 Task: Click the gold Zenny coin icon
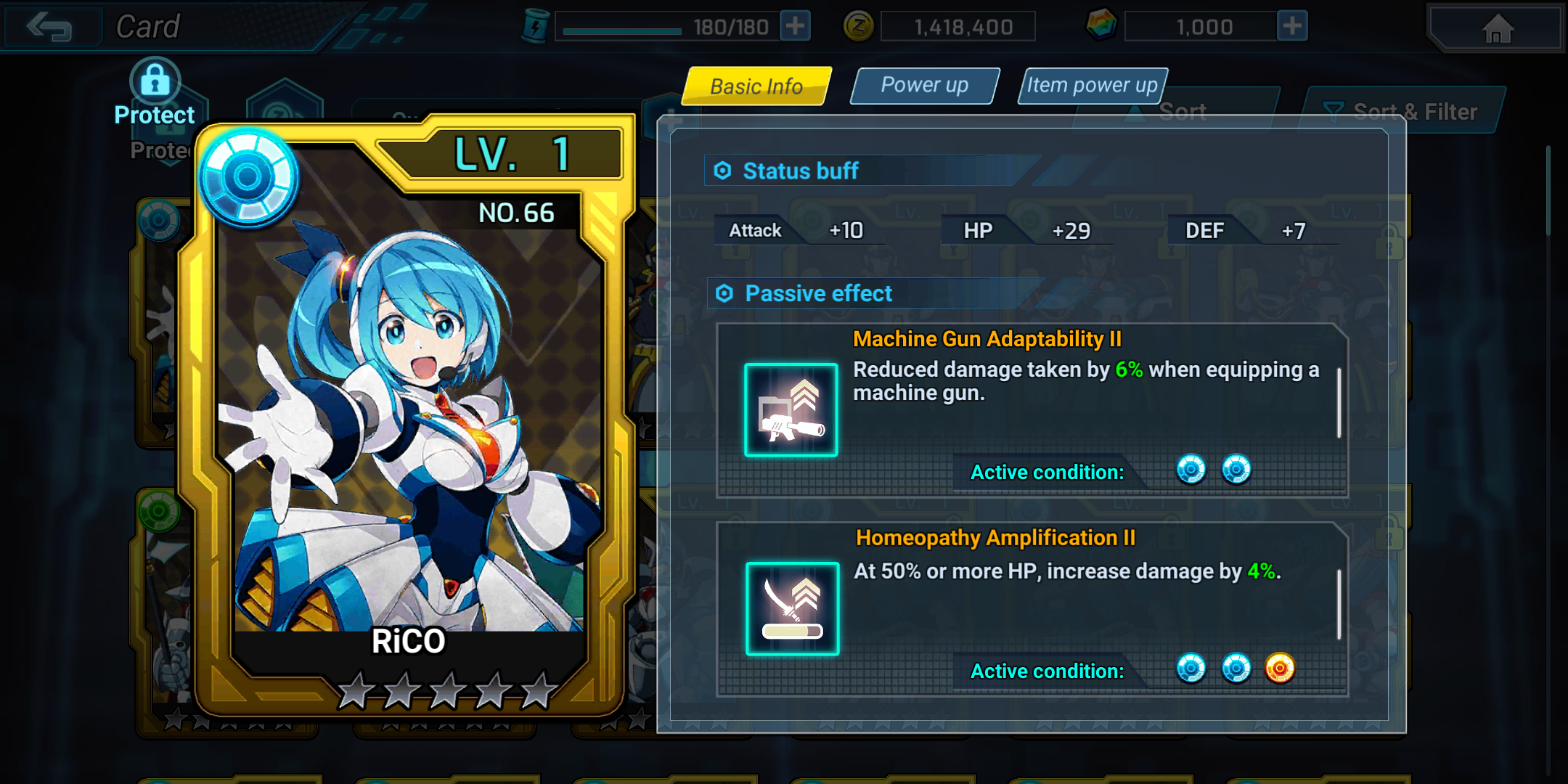click(859, 27)
